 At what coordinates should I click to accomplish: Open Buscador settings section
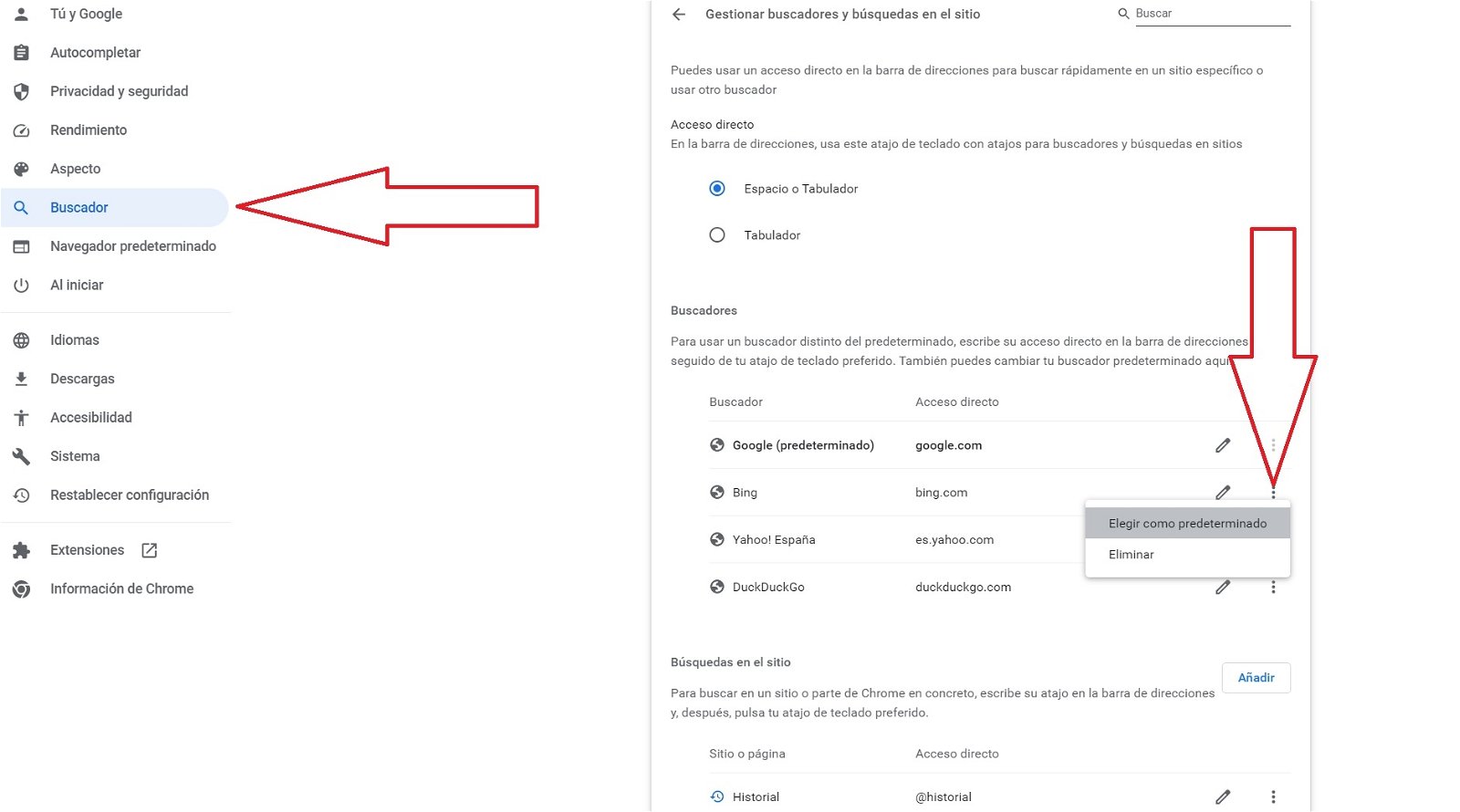114,207
